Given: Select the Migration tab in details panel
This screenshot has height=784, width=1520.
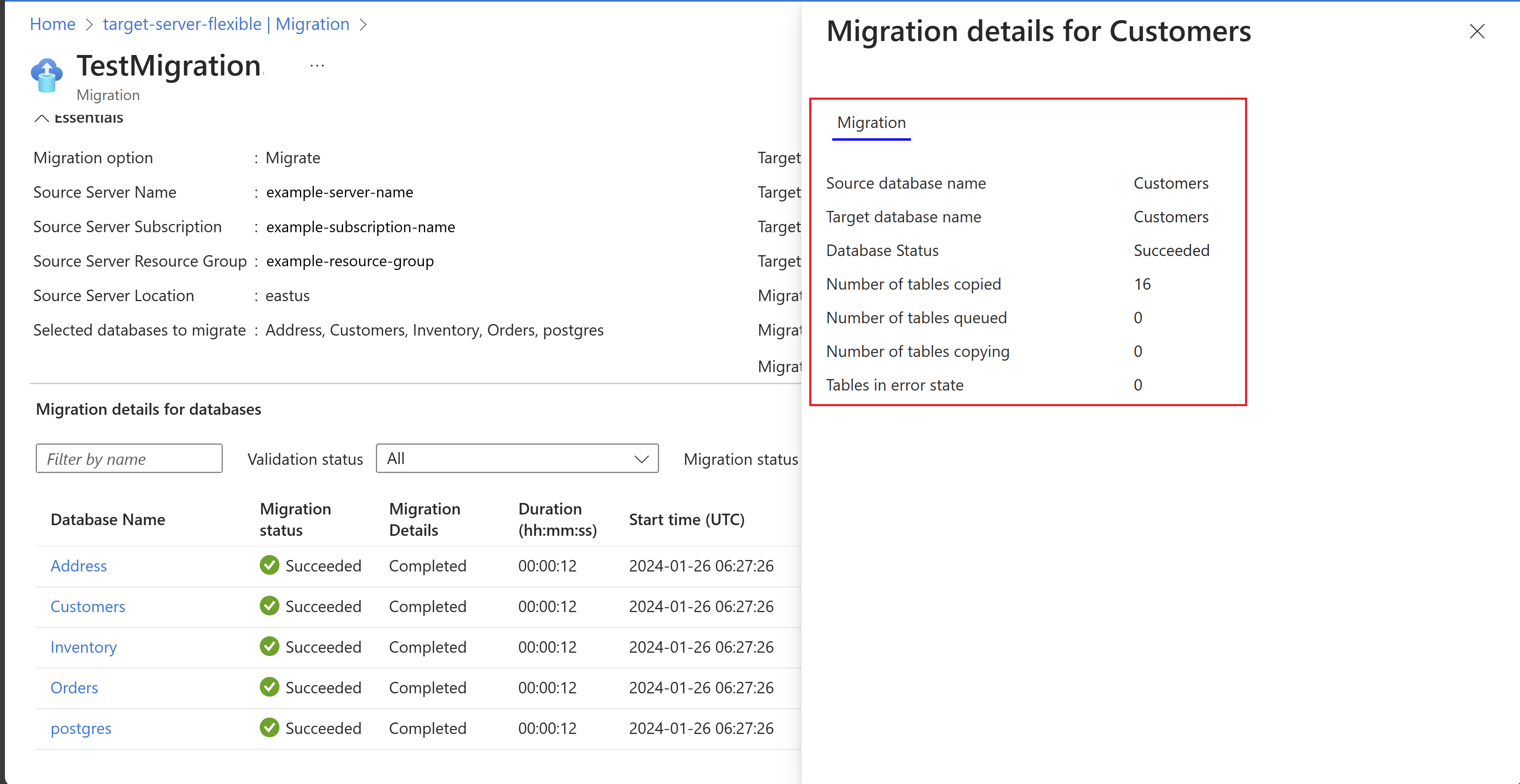Looking at the screenshot, I should pos(871,123).
